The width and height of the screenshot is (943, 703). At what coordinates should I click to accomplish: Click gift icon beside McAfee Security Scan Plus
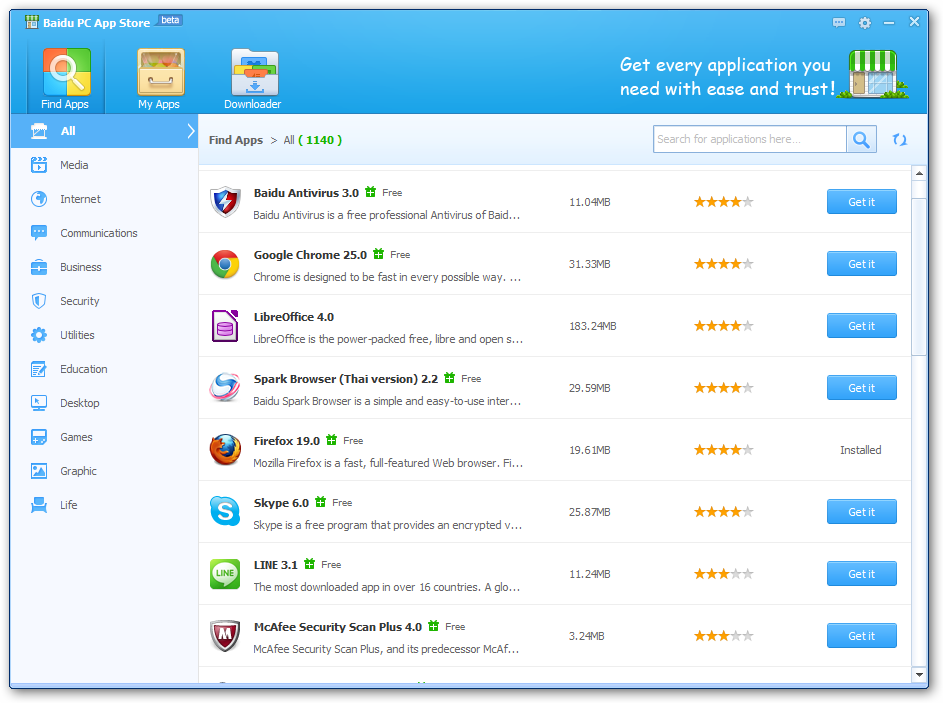(433, 625)
